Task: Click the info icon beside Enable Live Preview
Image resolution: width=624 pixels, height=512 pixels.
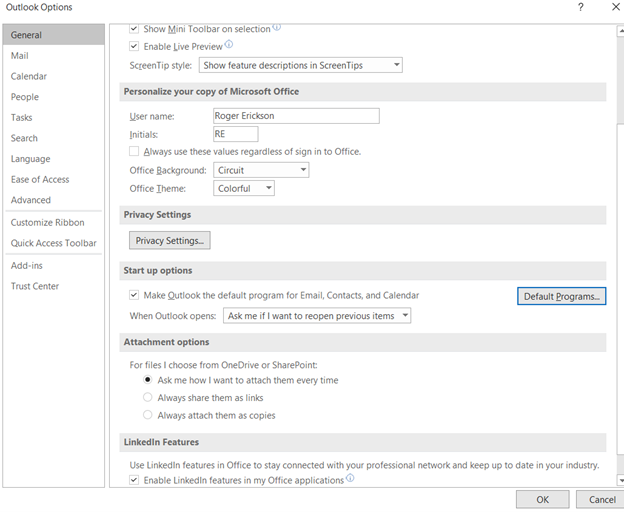Action: click(x=229, y=45)
